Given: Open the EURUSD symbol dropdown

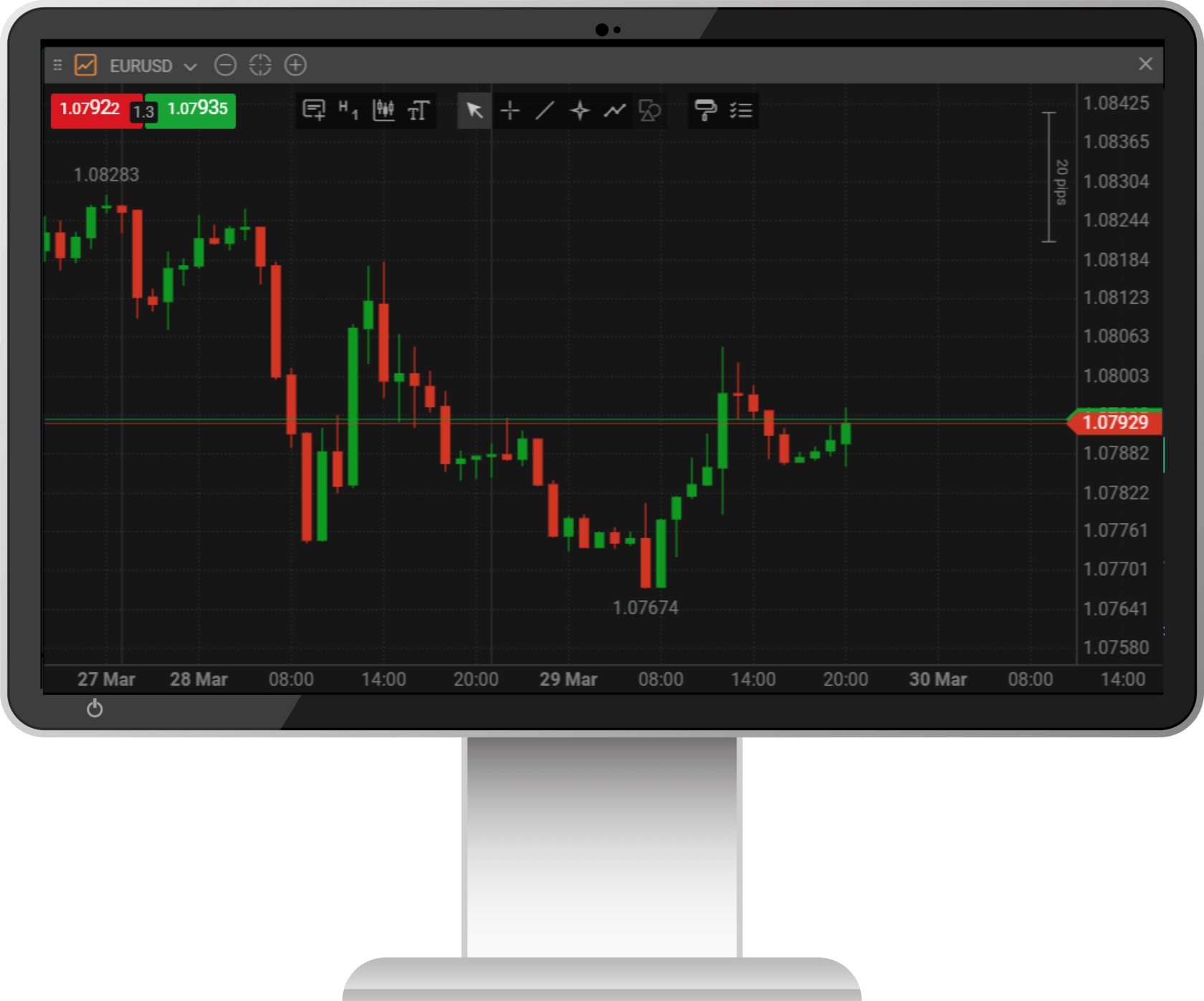Looking at the screenshot, I should [x=153, y=66].
